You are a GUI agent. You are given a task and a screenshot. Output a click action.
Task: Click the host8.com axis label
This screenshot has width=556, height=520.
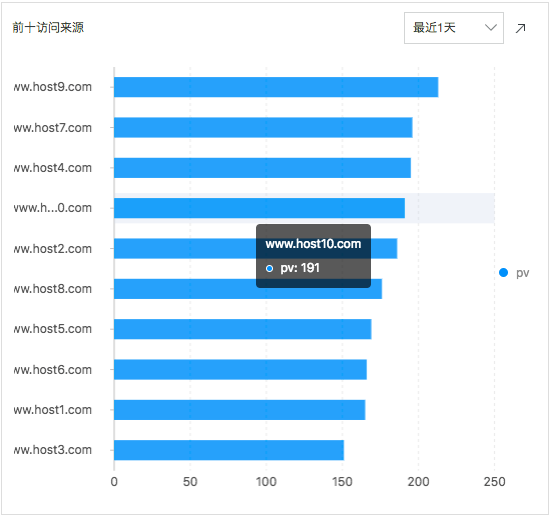coord(53,289)
